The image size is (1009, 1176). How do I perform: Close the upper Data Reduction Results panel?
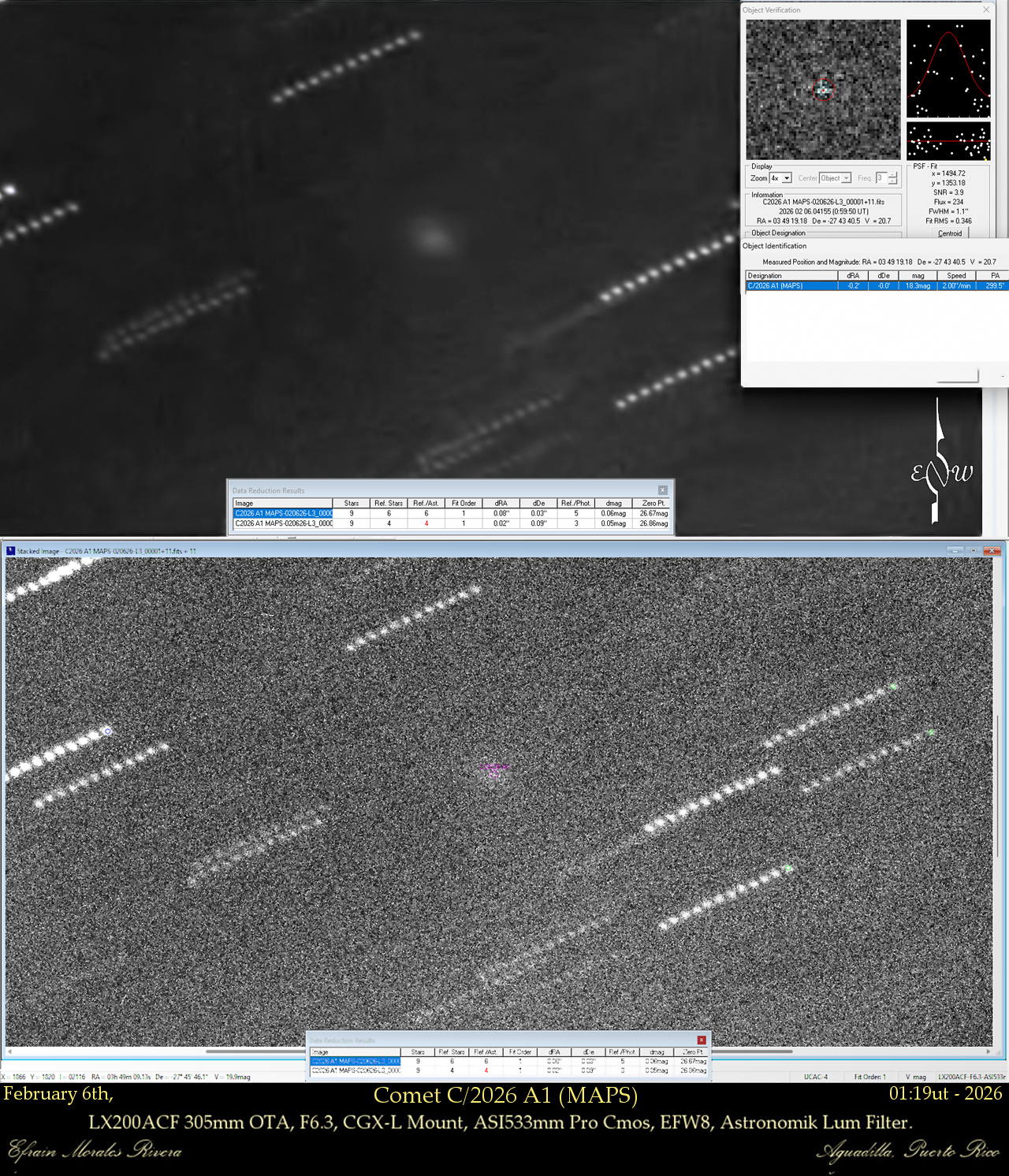(663, 490)
